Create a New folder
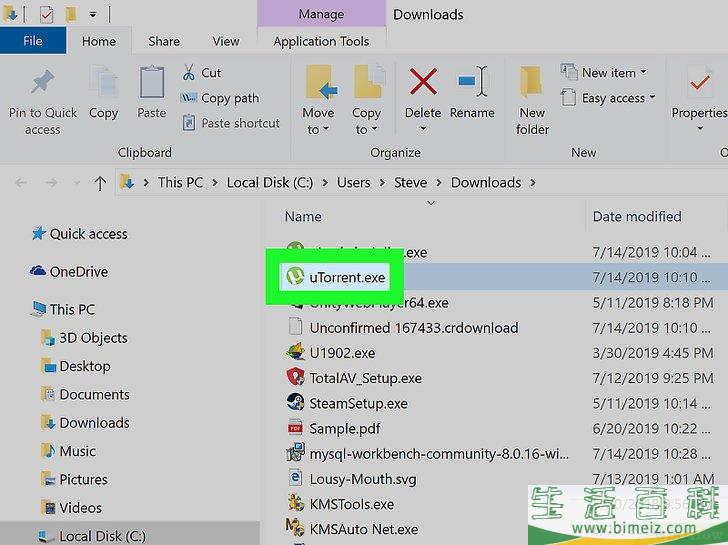 (532, 100)
